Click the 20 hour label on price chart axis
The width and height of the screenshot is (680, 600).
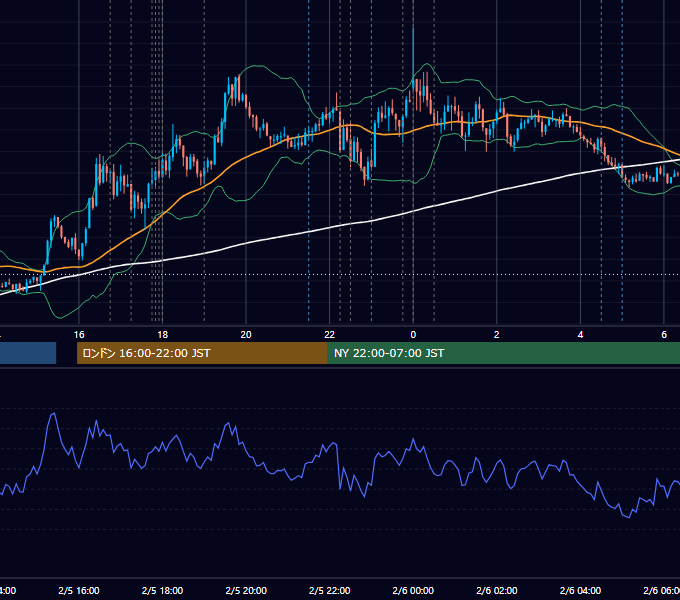tap(246, 335)
